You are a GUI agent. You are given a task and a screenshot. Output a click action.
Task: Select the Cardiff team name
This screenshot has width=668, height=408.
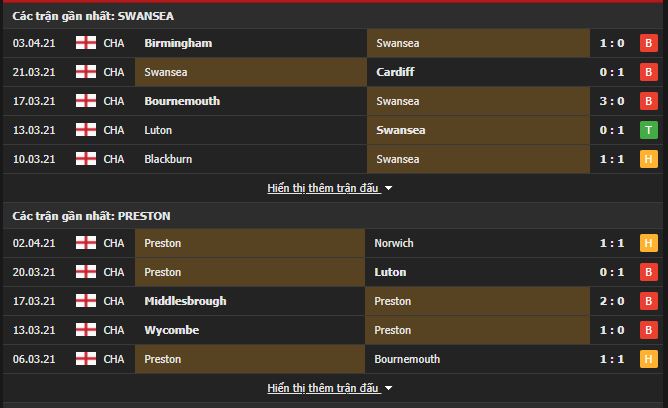pos(395,72)
